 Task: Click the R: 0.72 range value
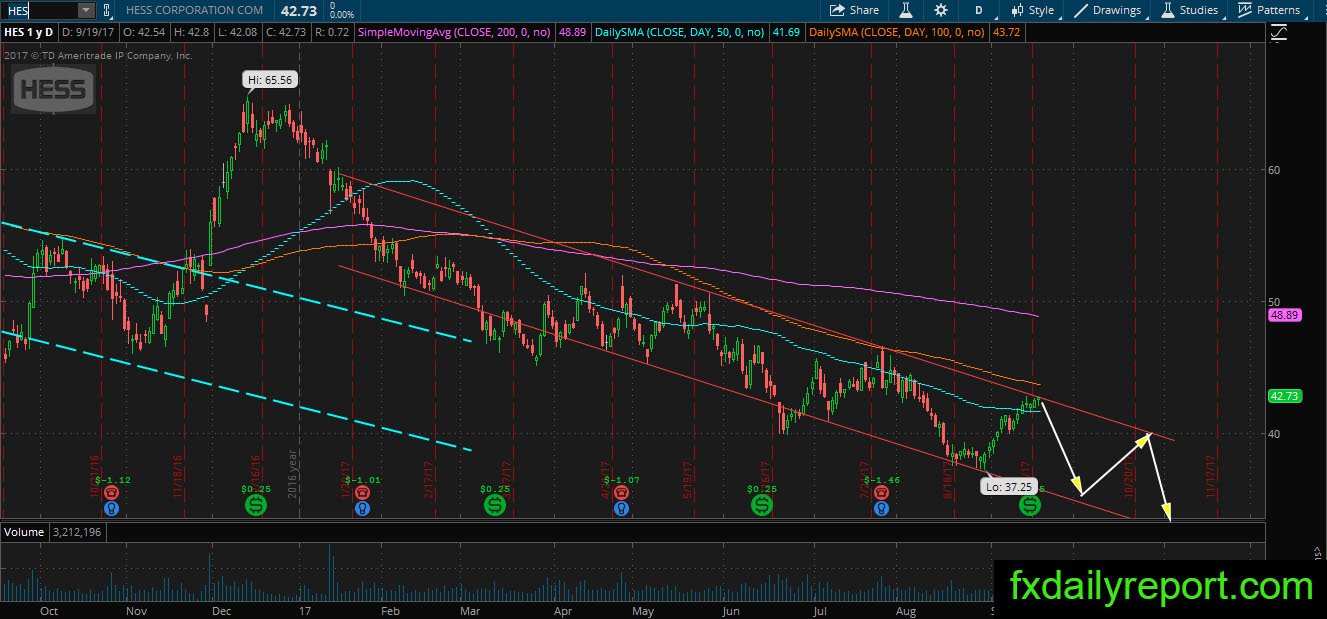point(335,33)
